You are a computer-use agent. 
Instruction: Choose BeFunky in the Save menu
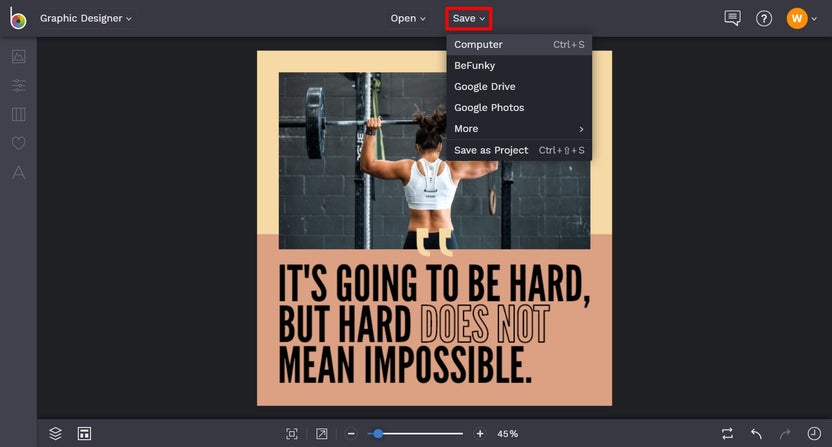coord(519,66)
